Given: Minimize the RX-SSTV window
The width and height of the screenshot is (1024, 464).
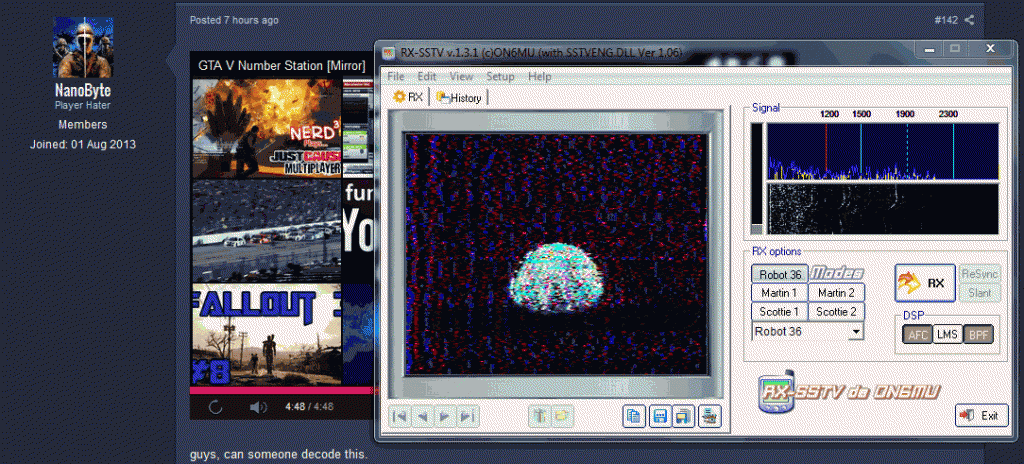Looking at the screenshot, I should [x=929, y=49].
